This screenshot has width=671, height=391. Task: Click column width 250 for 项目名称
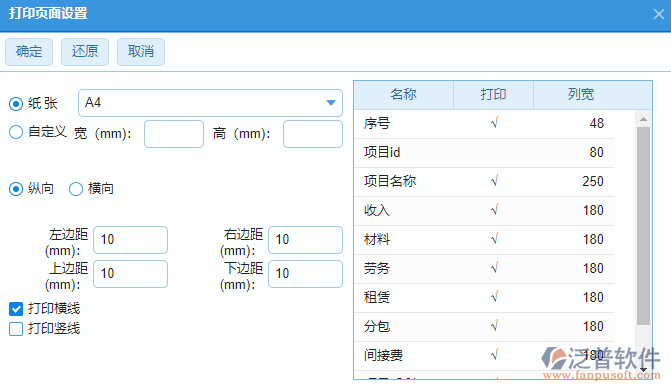tap(593, 182)
